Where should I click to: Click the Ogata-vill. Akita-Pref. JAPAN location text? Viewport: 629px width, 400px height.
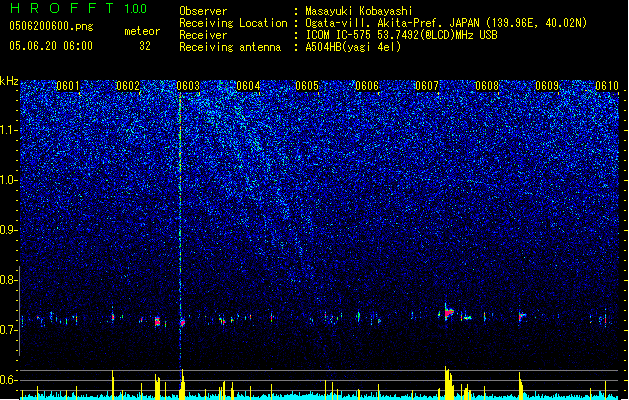392,23
